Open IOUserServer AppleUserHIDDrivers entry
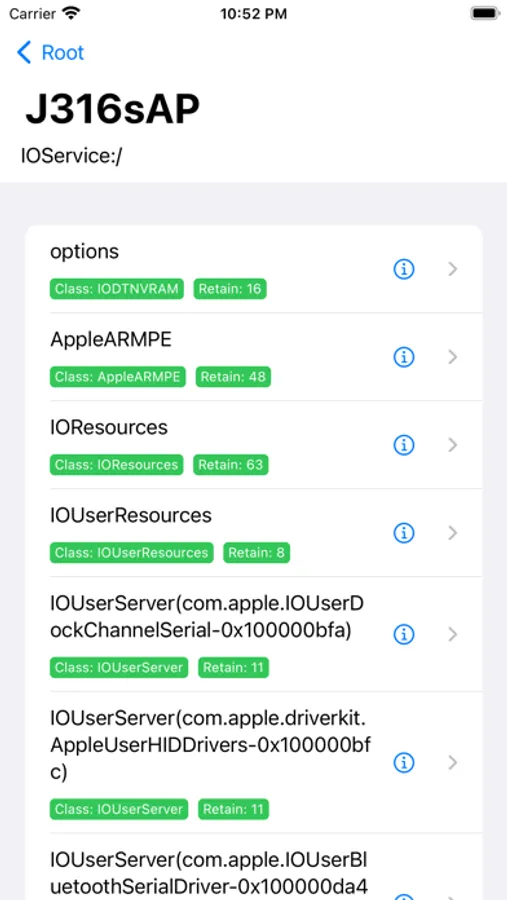 [x=253, y=762]
